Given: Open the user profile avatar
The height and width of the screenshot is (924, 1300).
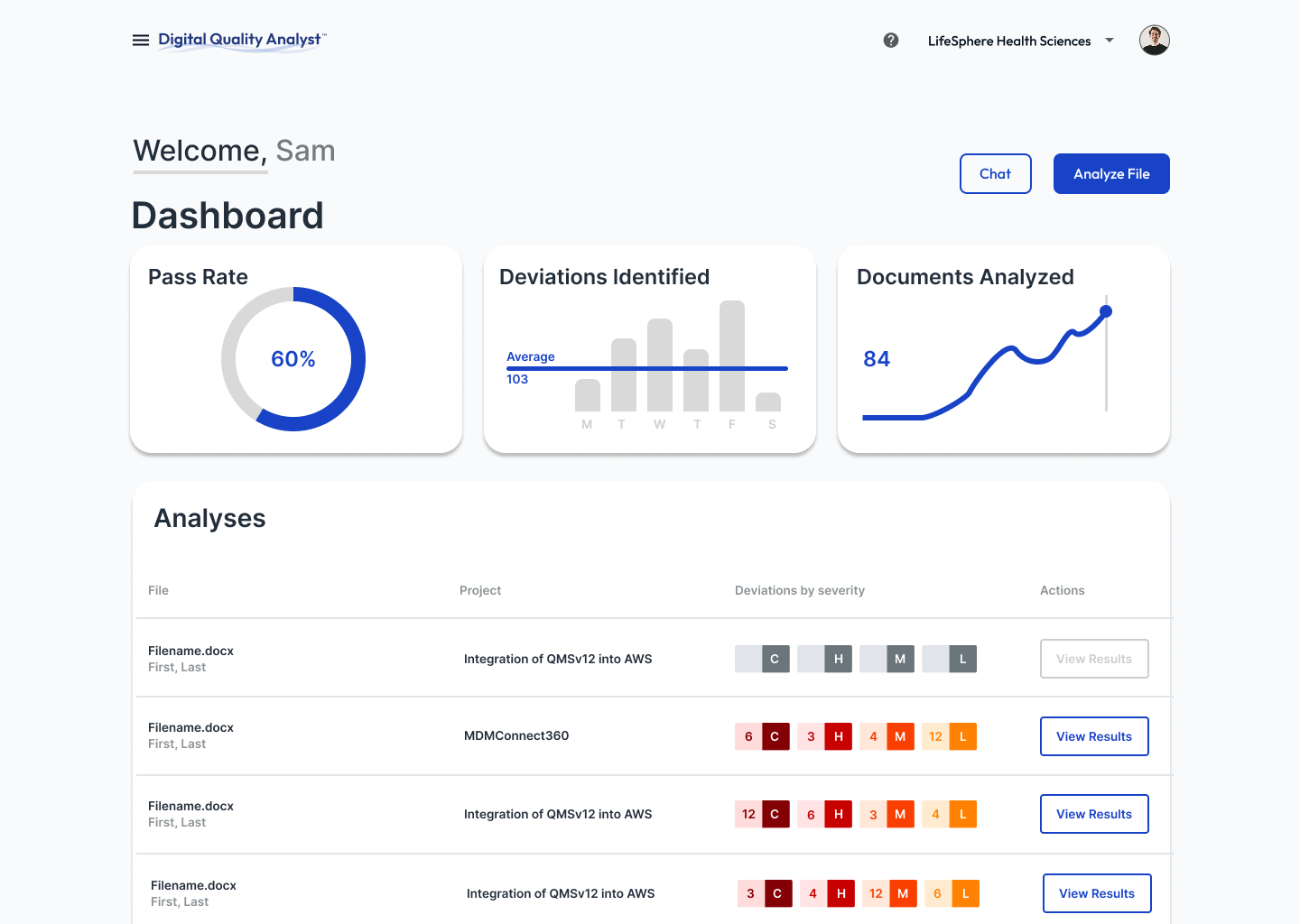Looking at the screenshot, I should click(1154, 41).
